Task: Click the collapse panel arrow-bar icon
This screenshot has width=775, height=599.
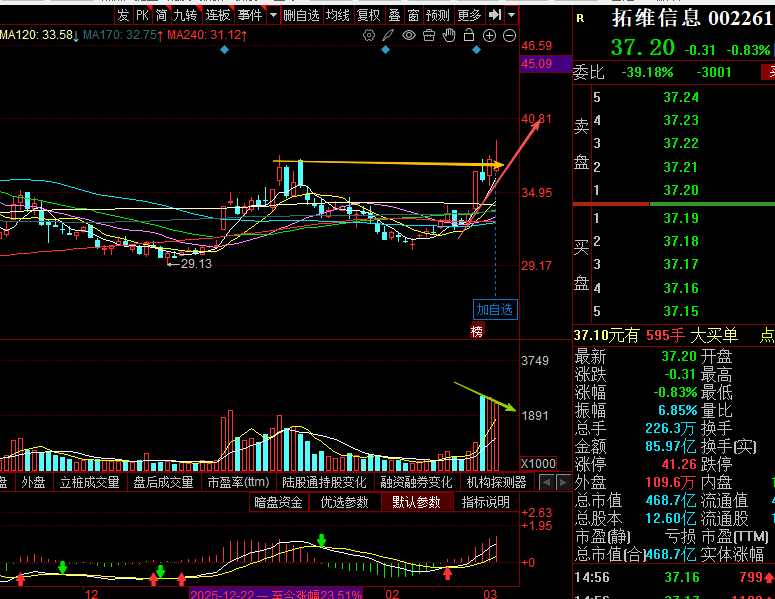Action: coord(495,15)
